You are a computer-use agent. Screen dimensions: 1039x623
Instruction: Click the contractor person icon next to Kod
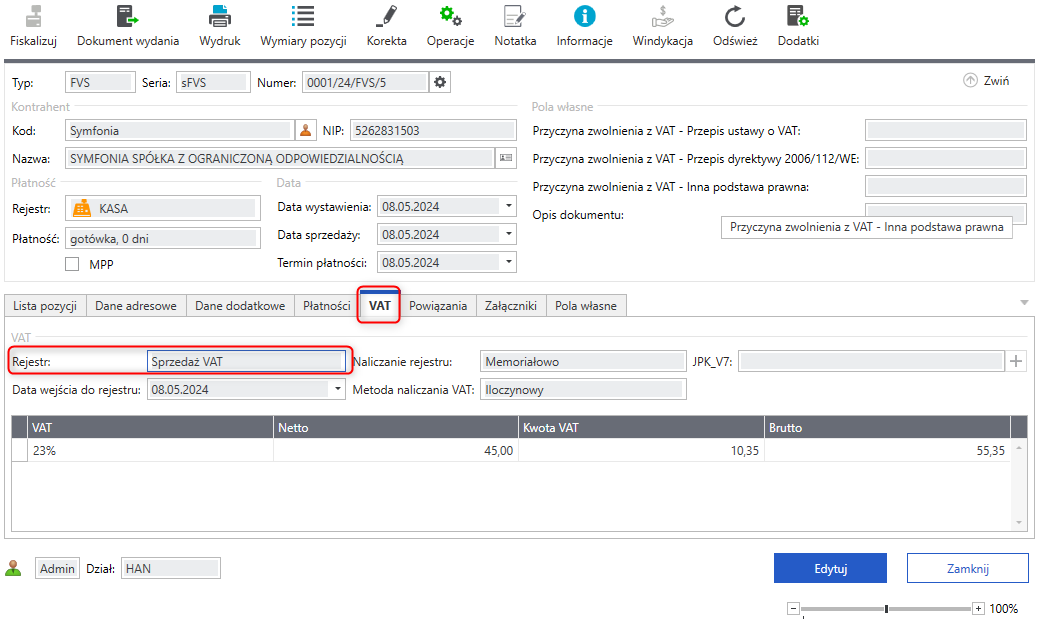(307, 130)
